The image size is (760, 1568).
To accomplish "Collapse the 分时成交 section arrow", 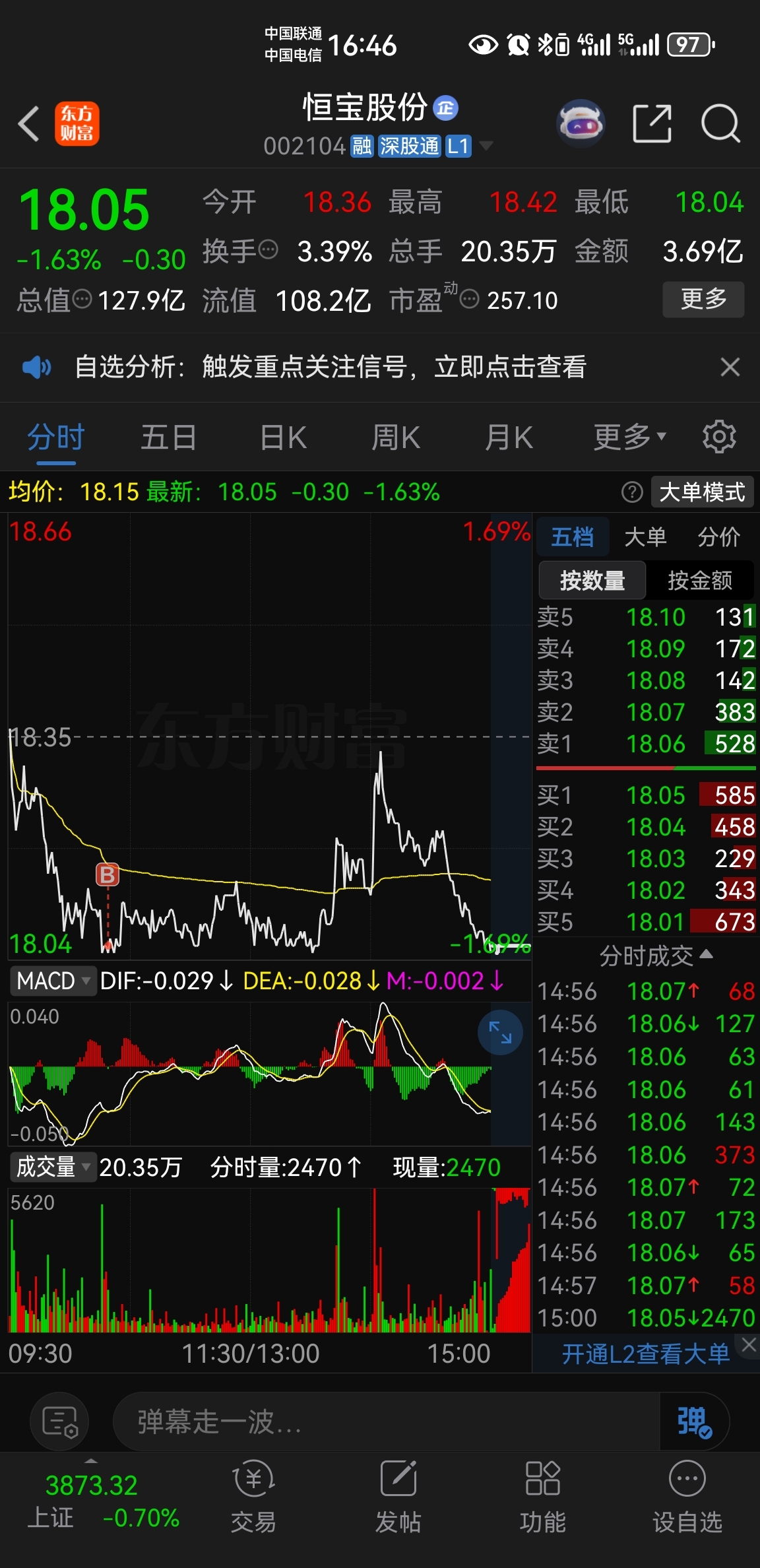I will [x=706, y=954].
